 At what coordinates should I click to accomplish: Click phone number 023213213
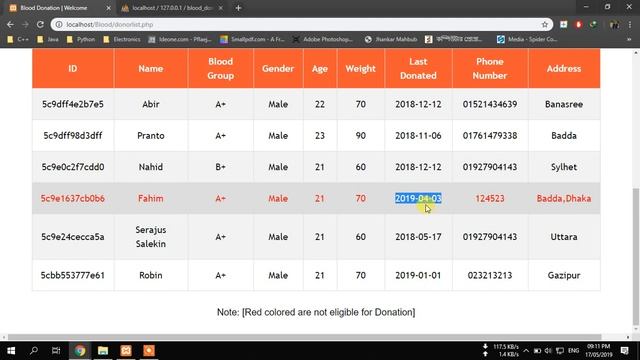pos(490,276)
